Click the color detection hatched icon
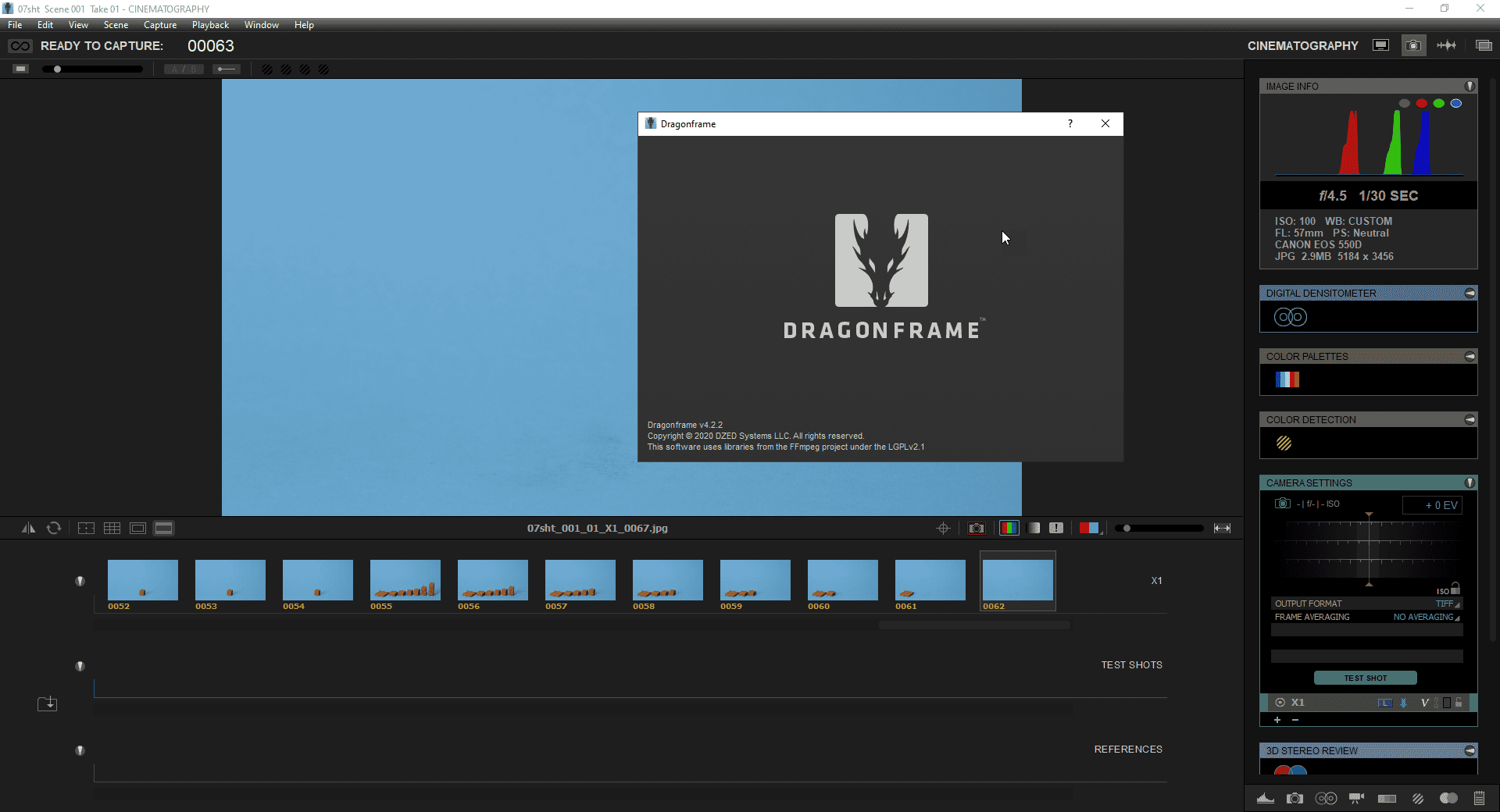1500x812 pixels. [x=1284, y=443]
